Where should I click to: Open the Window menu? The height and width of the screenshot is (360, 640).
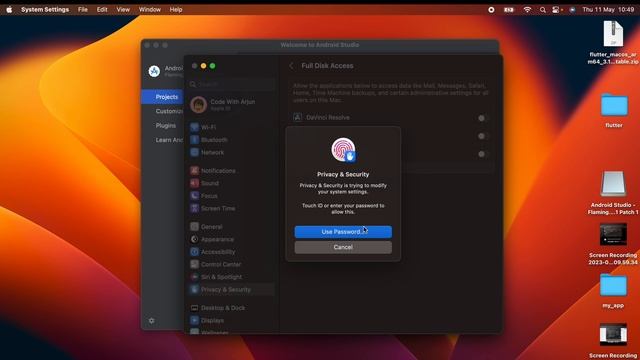[x=149, y=9]
